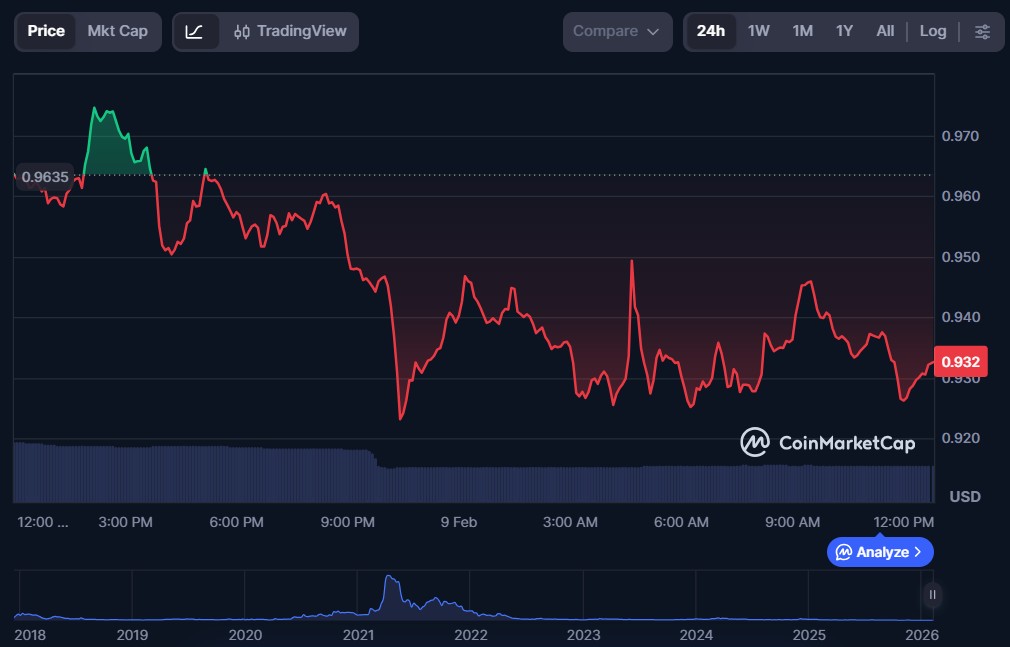The image size is (1010, 647).
Task: Click the Analyze button sparkle icon
Action: 844,552
